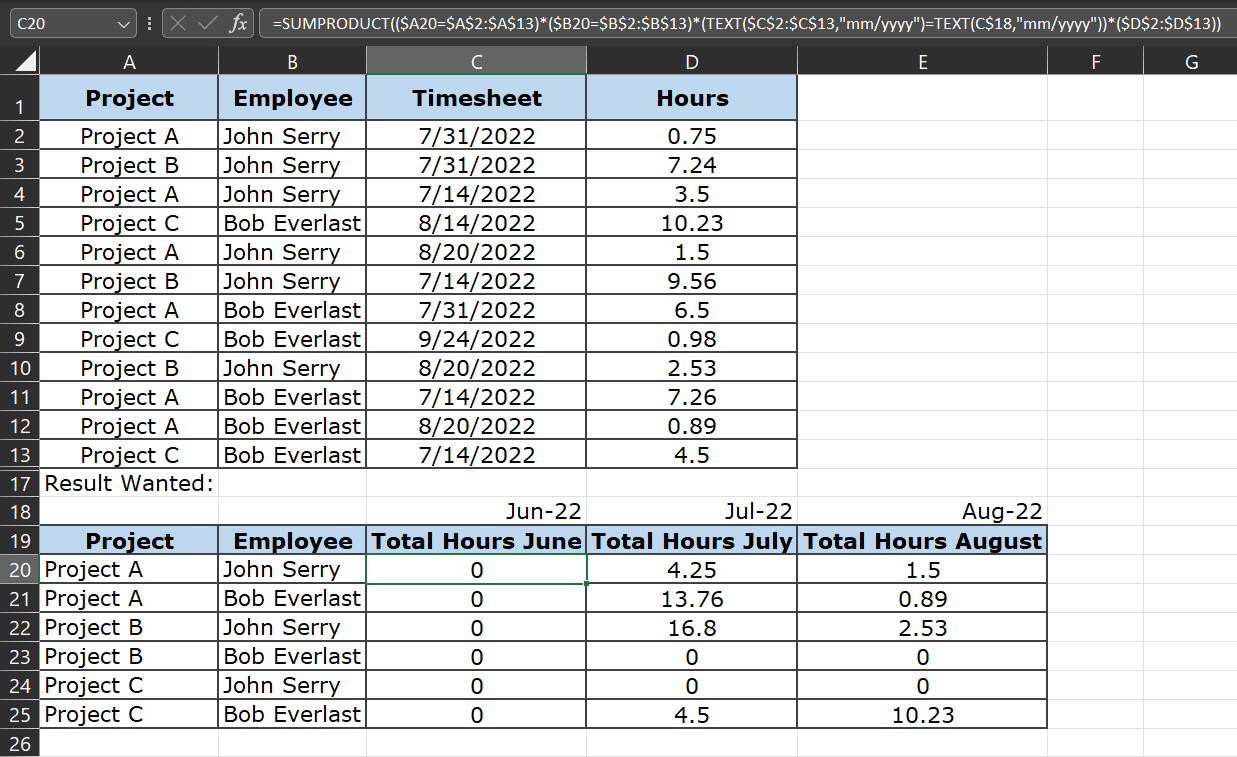Click Bob Everlast in row 25

pyautogui.click(x=292, y=714)
